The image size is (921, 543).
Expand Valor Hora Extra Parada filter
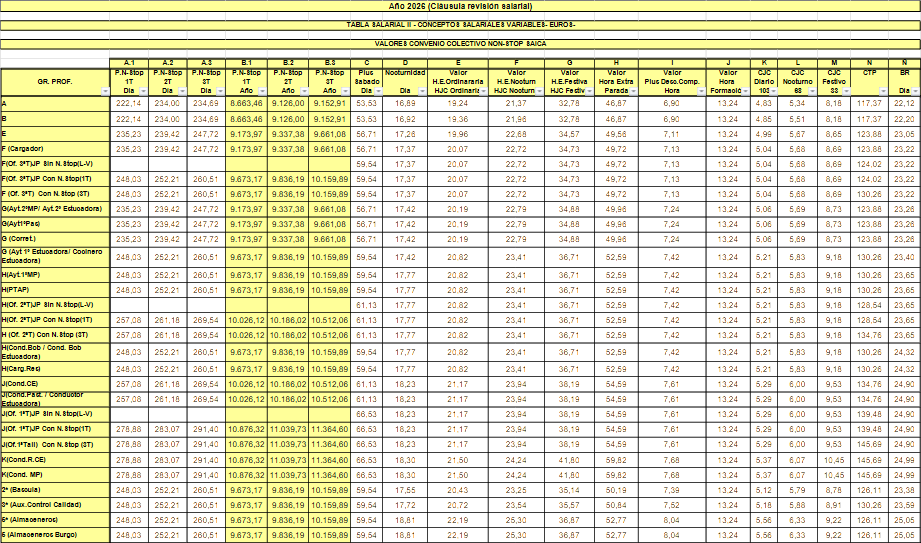point(634,91)
